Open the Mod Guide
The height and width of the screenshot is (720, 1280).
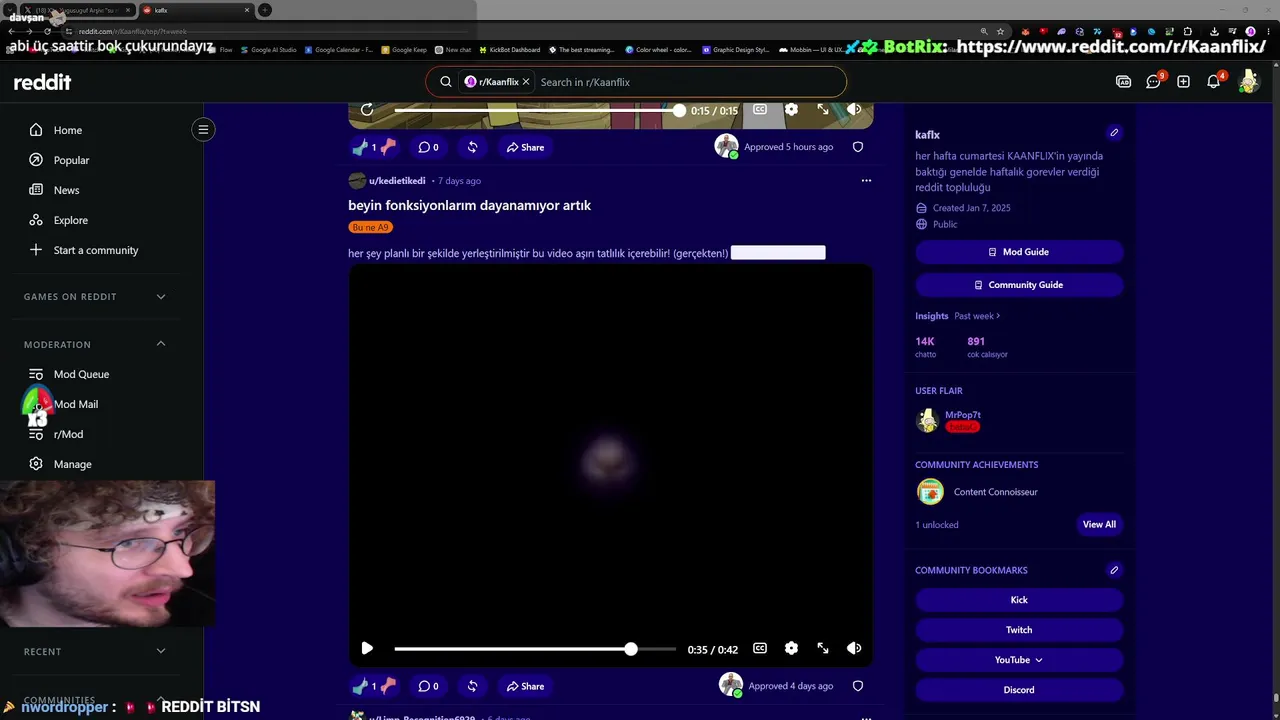(x=1019, y=252)
